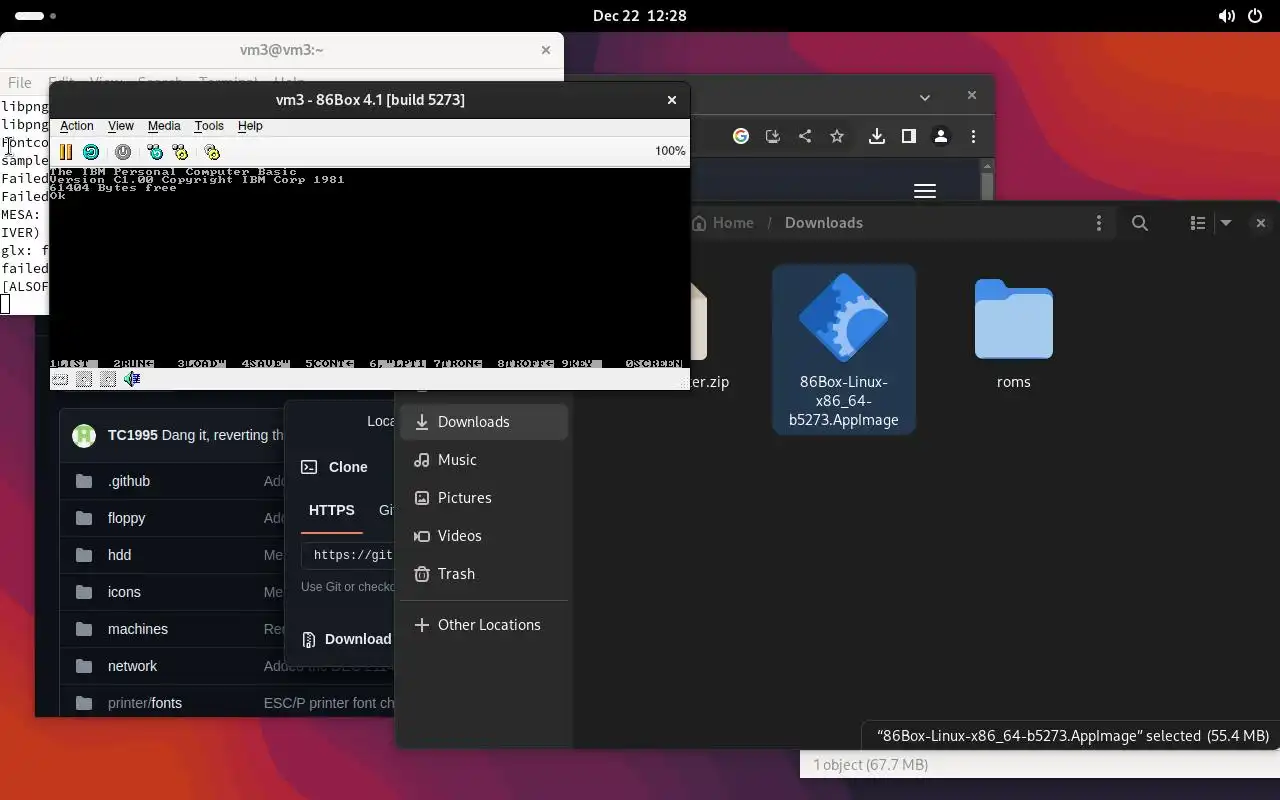
Task: Open File menu in terminal window
Action: tap(19, 82)
